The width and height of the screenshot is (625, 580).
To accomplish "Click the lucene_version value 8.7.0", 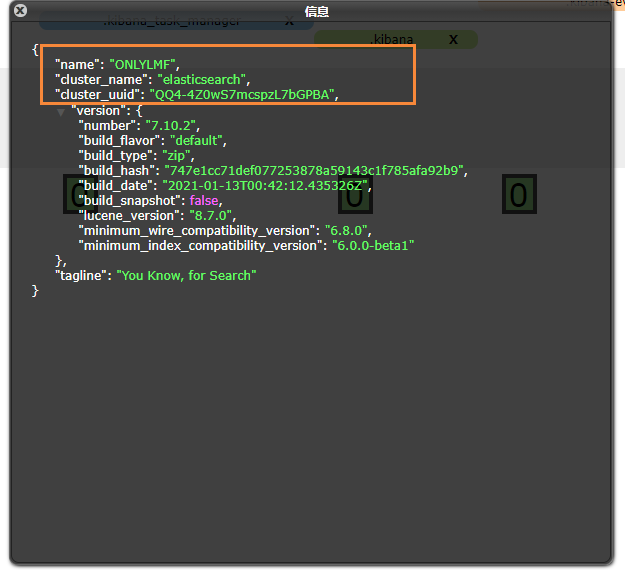I will coord(210,216).
